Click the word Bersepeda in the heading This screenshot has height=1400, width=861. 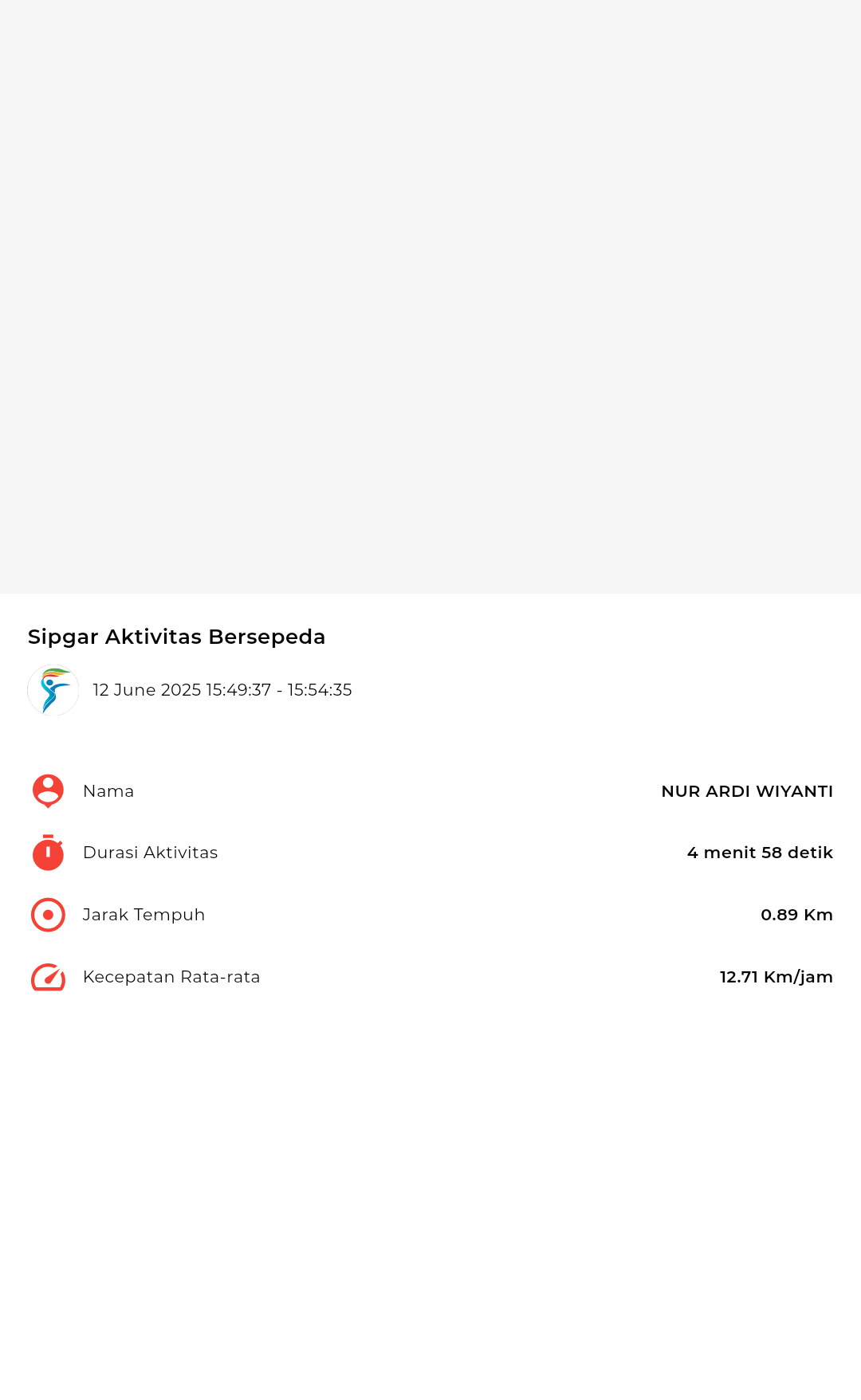click(267, 637)
